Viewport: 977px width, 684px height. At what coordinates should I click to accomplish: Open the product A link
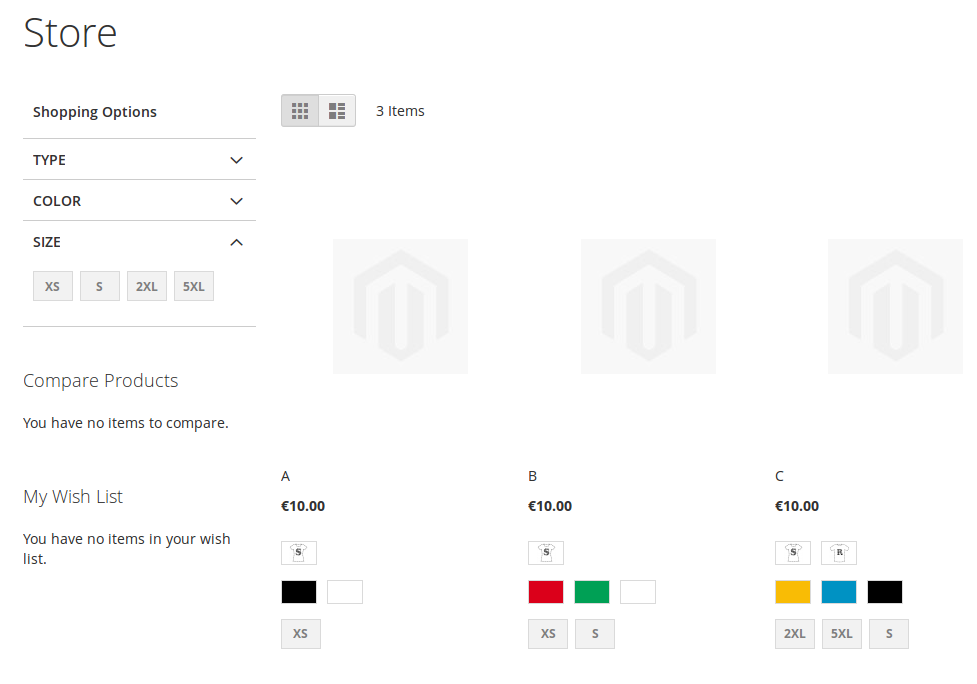pos(286,476)
